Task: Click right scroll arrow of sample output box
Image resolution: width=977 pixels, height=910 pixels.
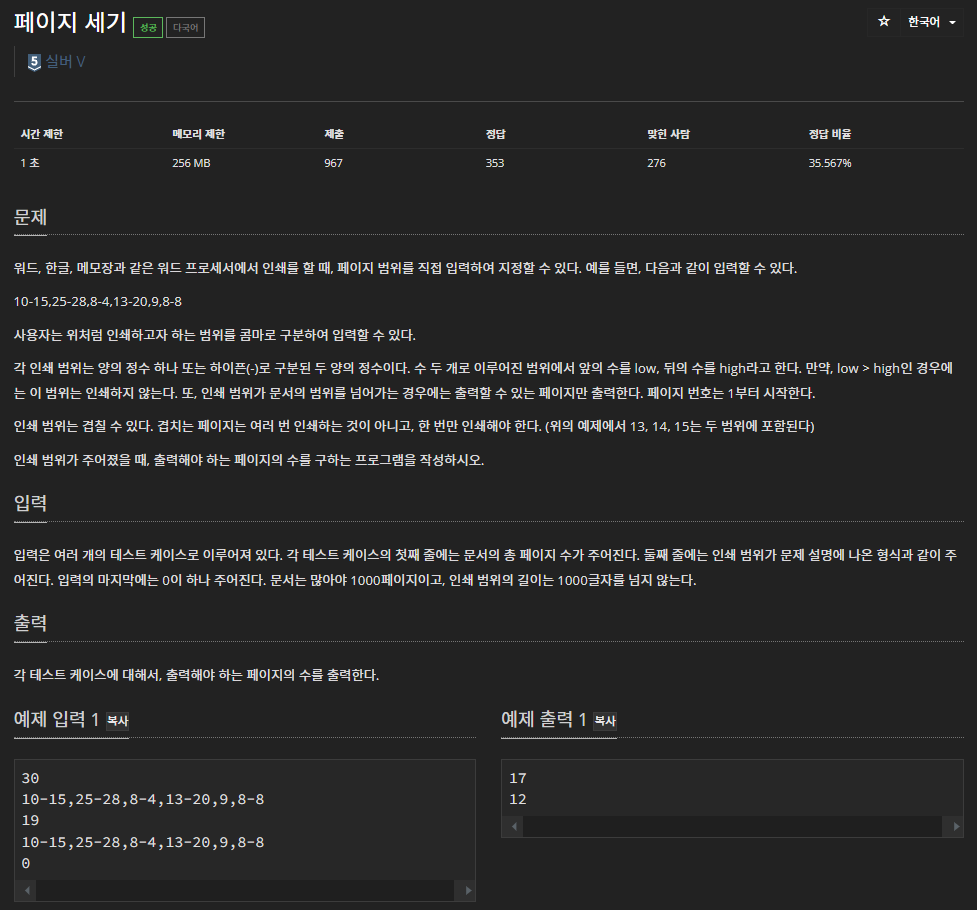Action: pyautogui.click(x=955, y=826)
